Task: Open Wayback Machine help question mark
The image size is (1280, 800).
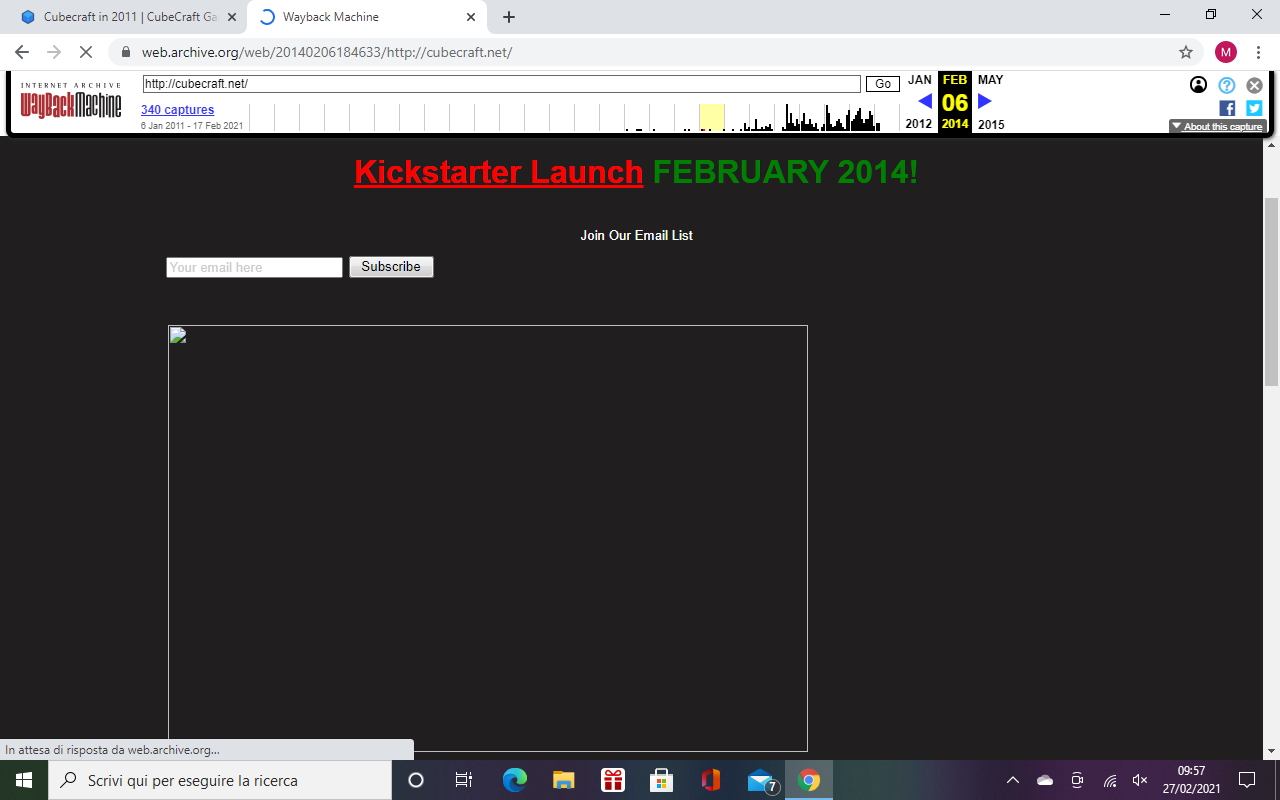Action: click(x=1227, y=85)
